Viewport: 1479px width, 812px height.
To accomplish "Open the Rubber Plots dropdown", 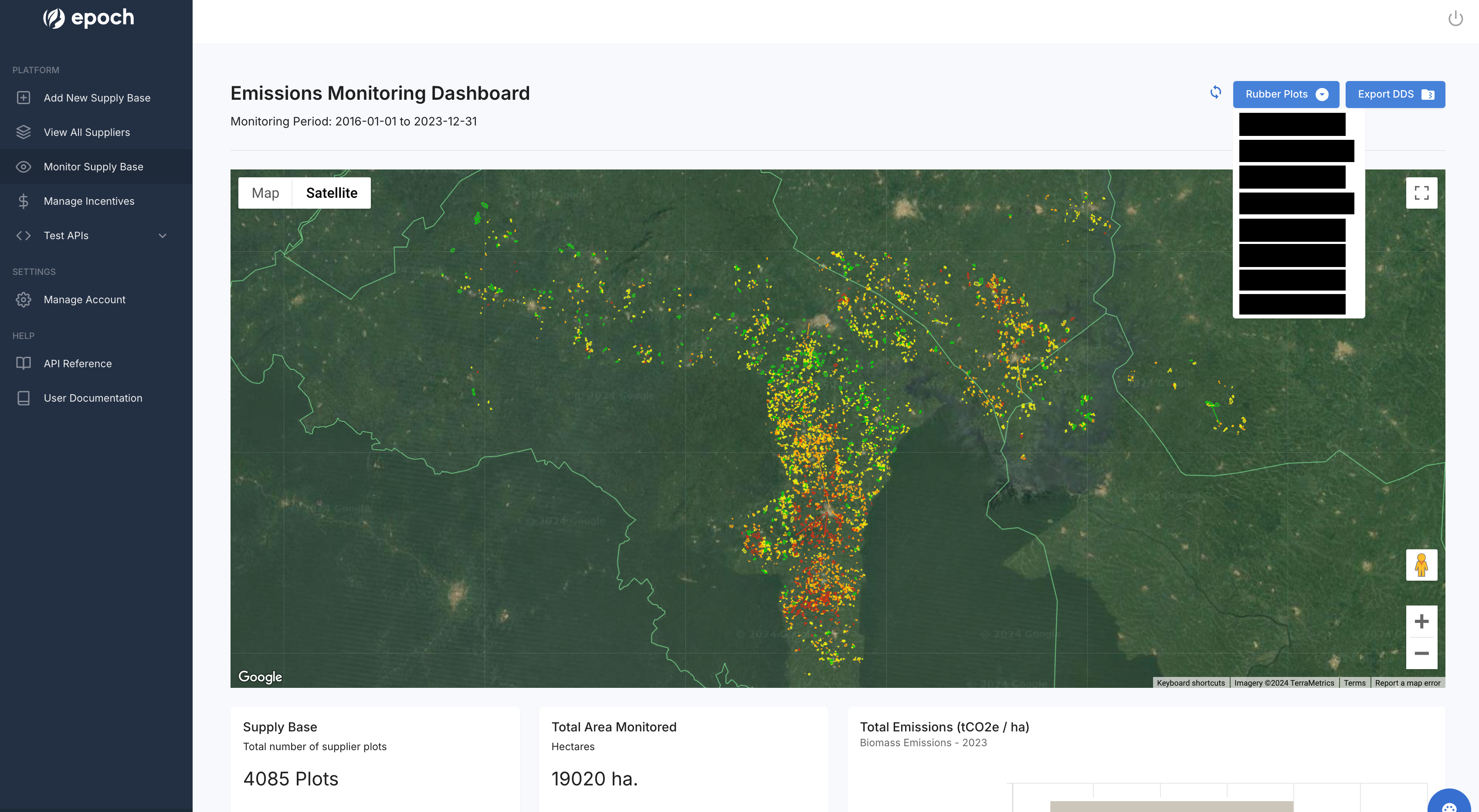I will tap(1286, 94).
